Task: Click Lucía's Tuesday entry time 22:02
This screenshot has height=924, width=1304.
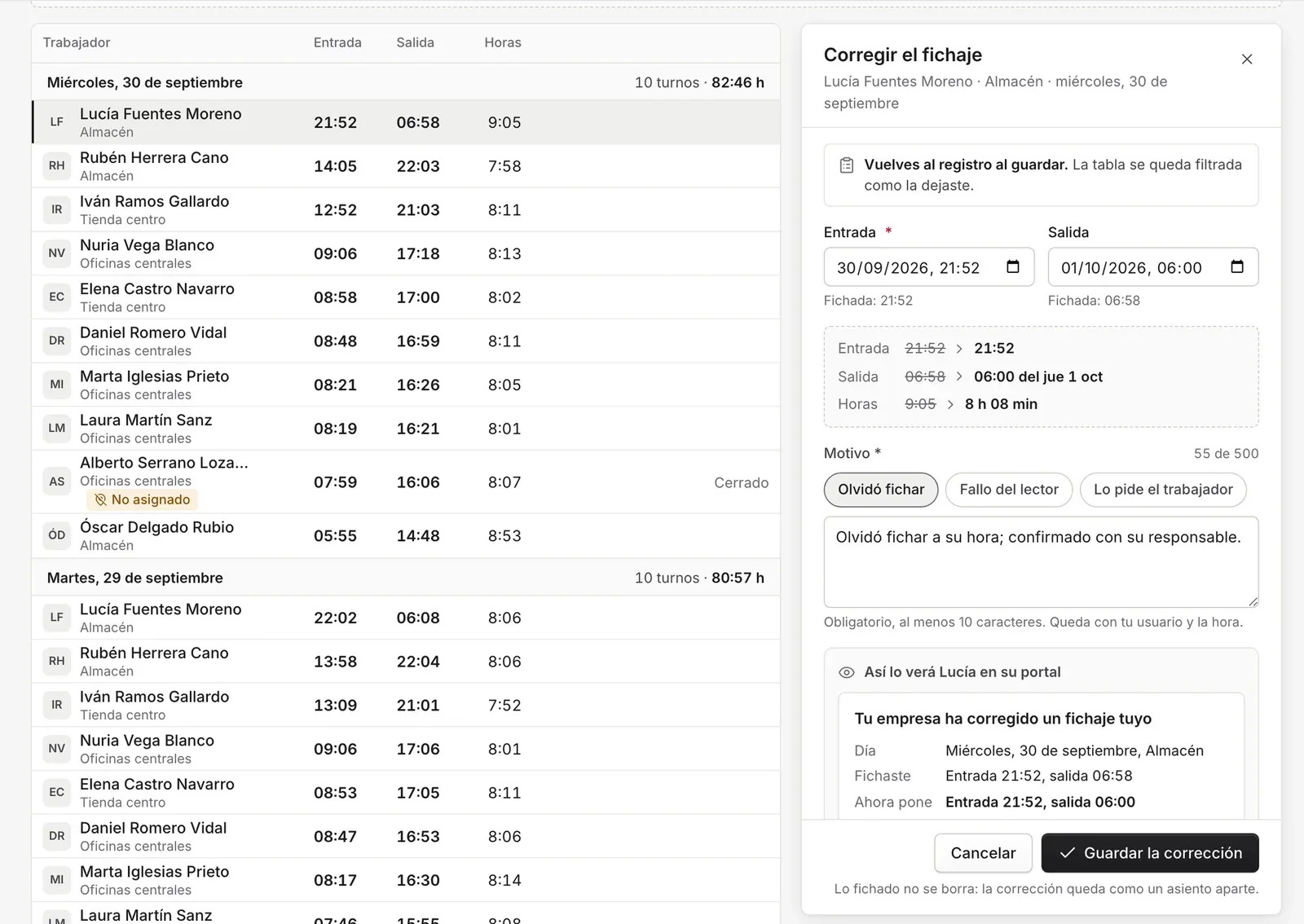Action: coord(335,618)
